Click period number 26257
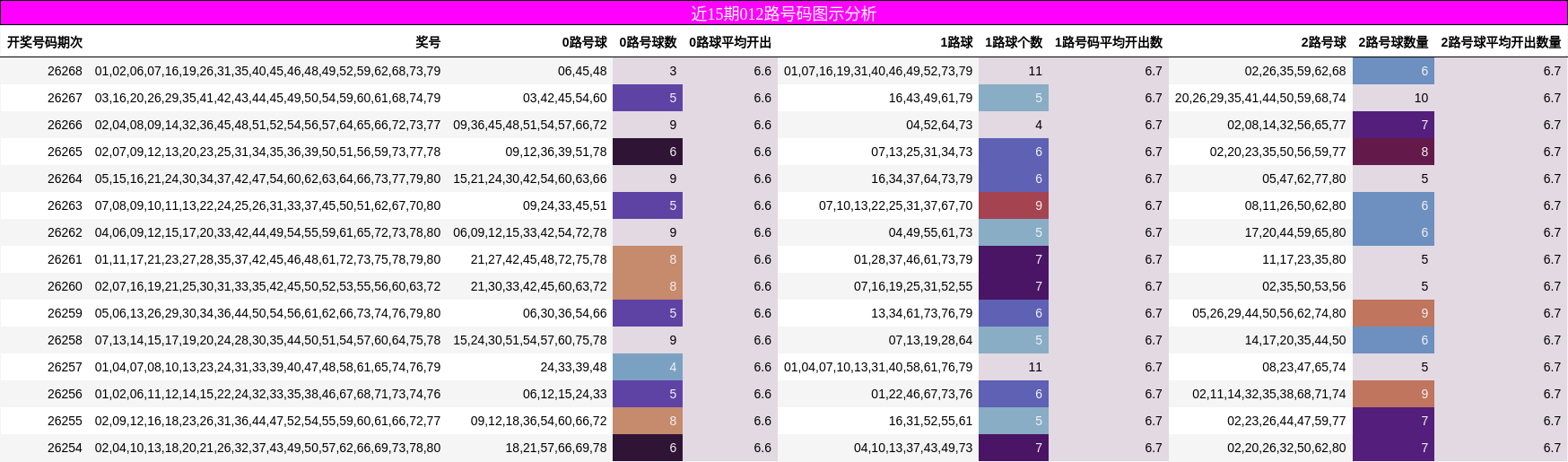 (65, 367)
